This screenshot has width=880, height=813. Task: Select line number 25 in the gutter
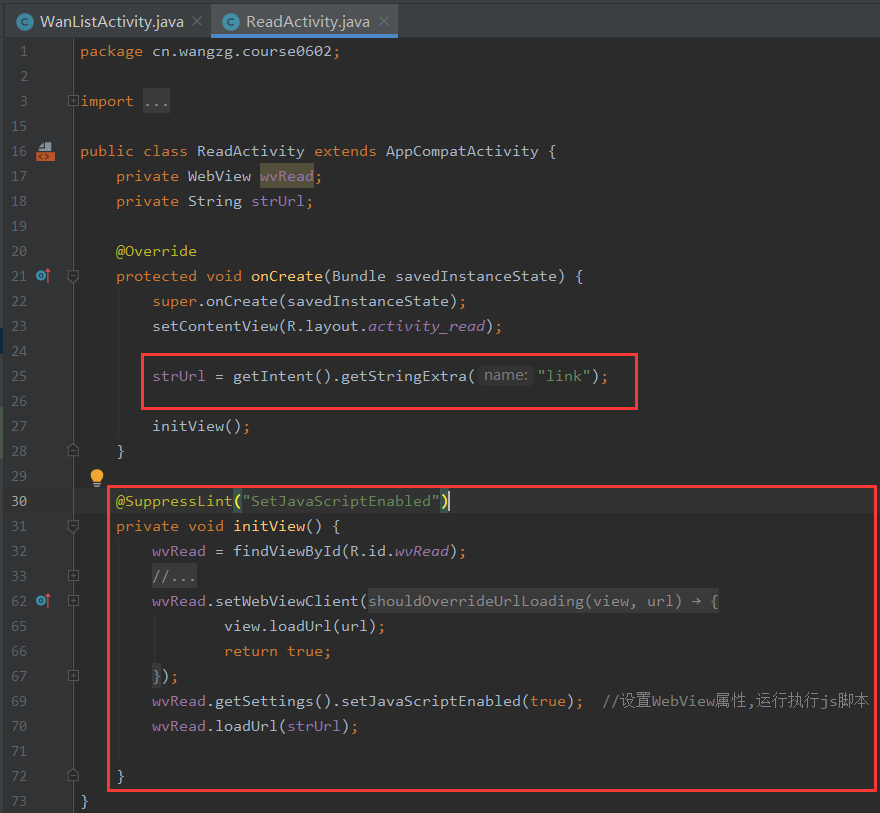(x=19, y=376)
